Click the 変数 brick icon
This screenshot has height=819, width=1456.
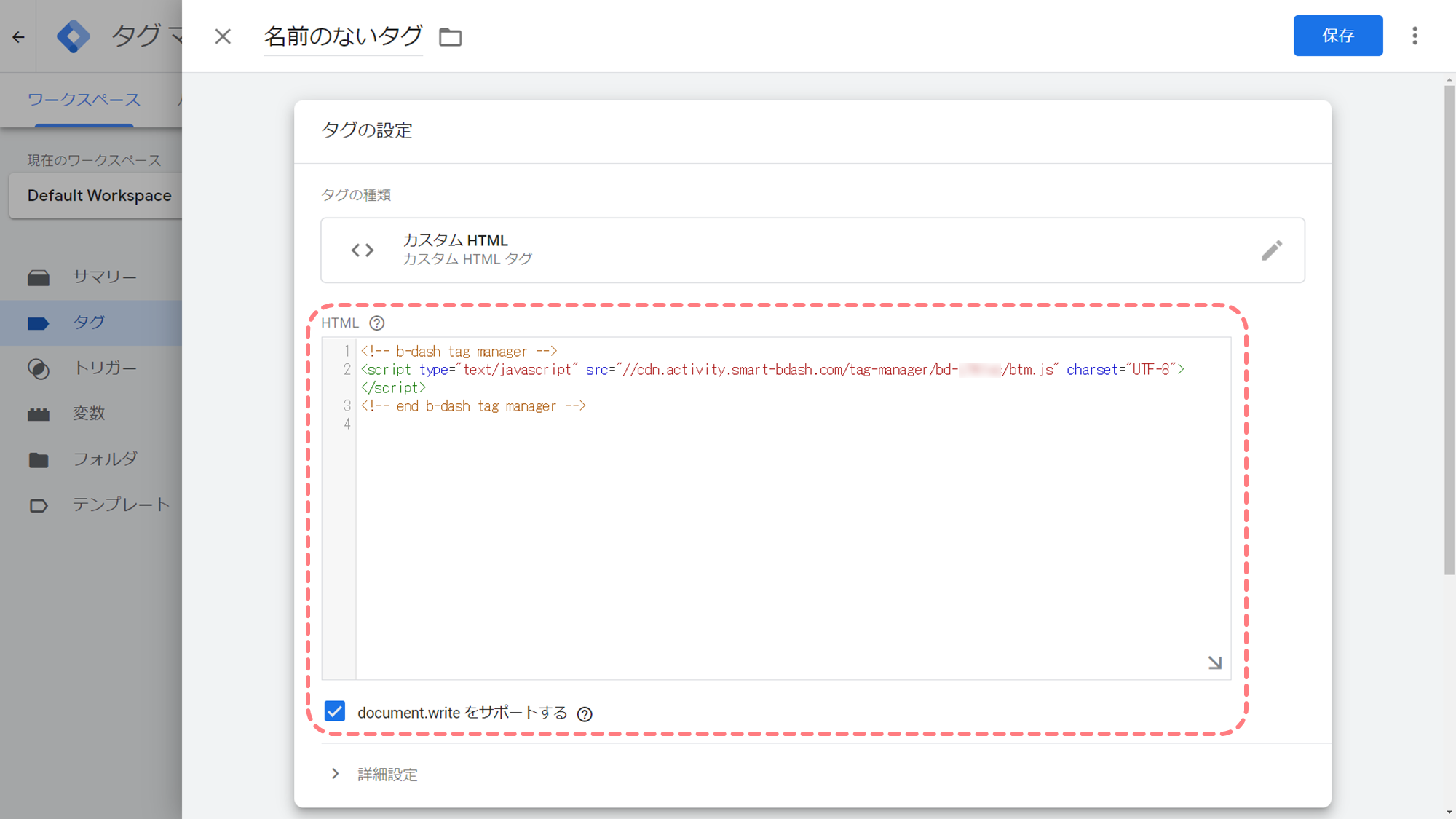coord(39,414)
